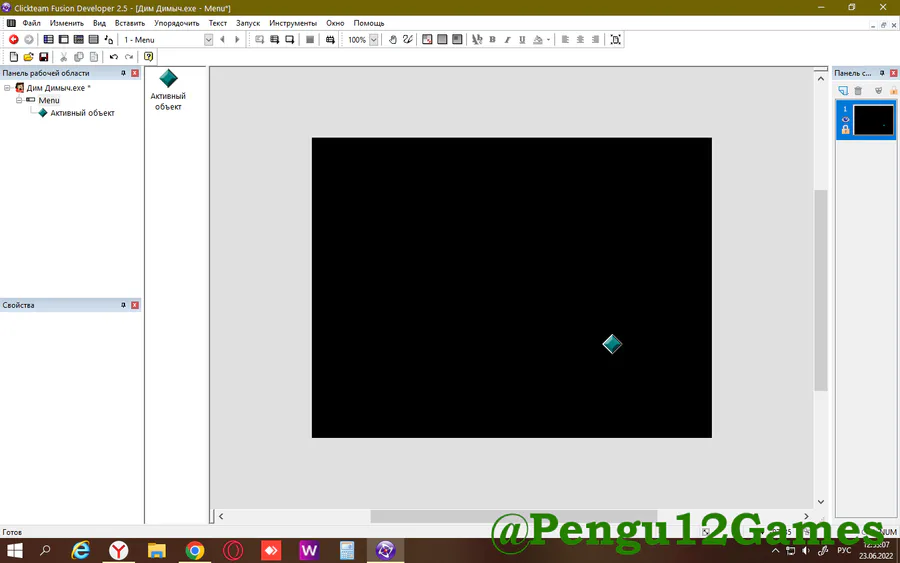Open the contextual help icon

pos(149,56)
